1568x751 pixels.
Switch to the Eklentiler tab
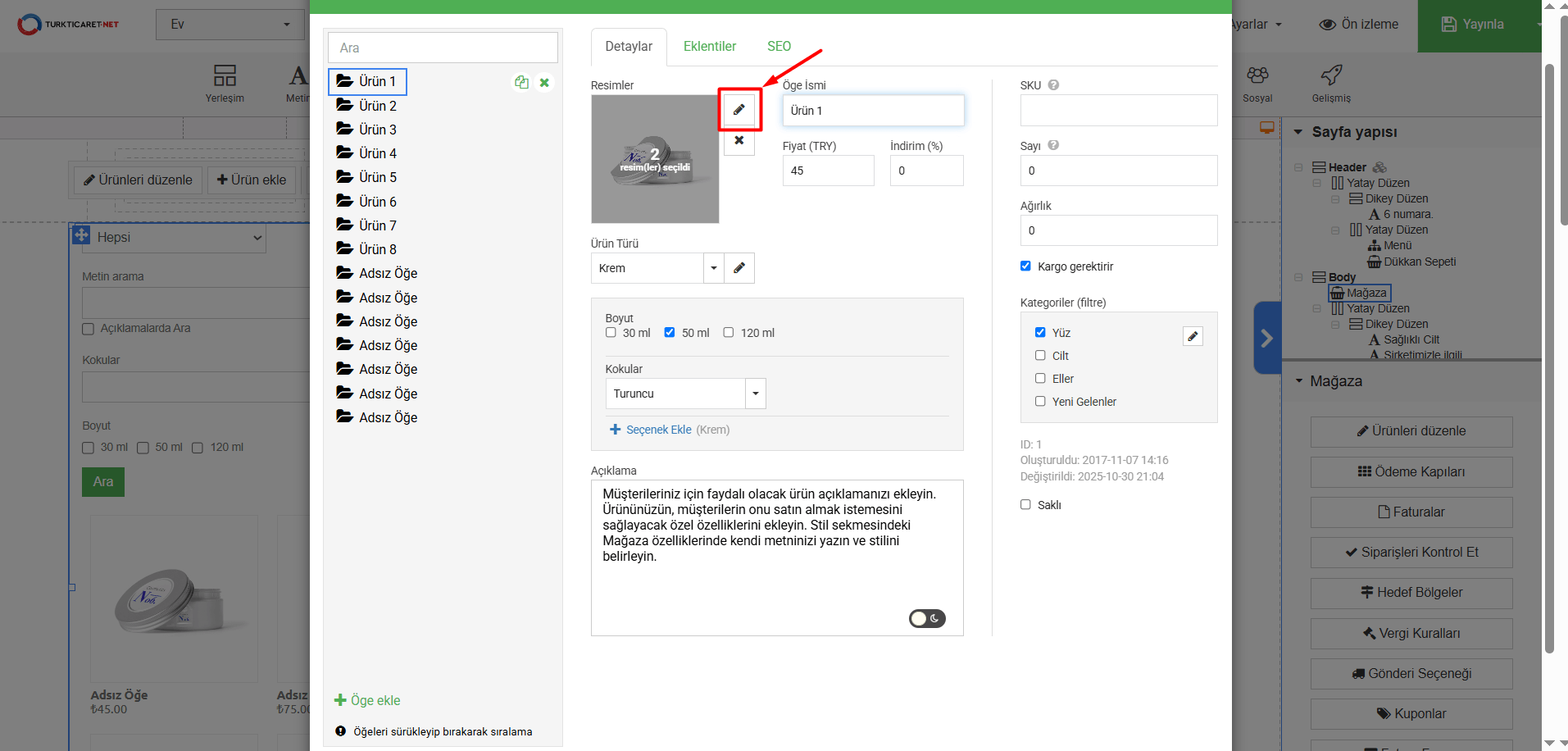[x=709, y=47]
